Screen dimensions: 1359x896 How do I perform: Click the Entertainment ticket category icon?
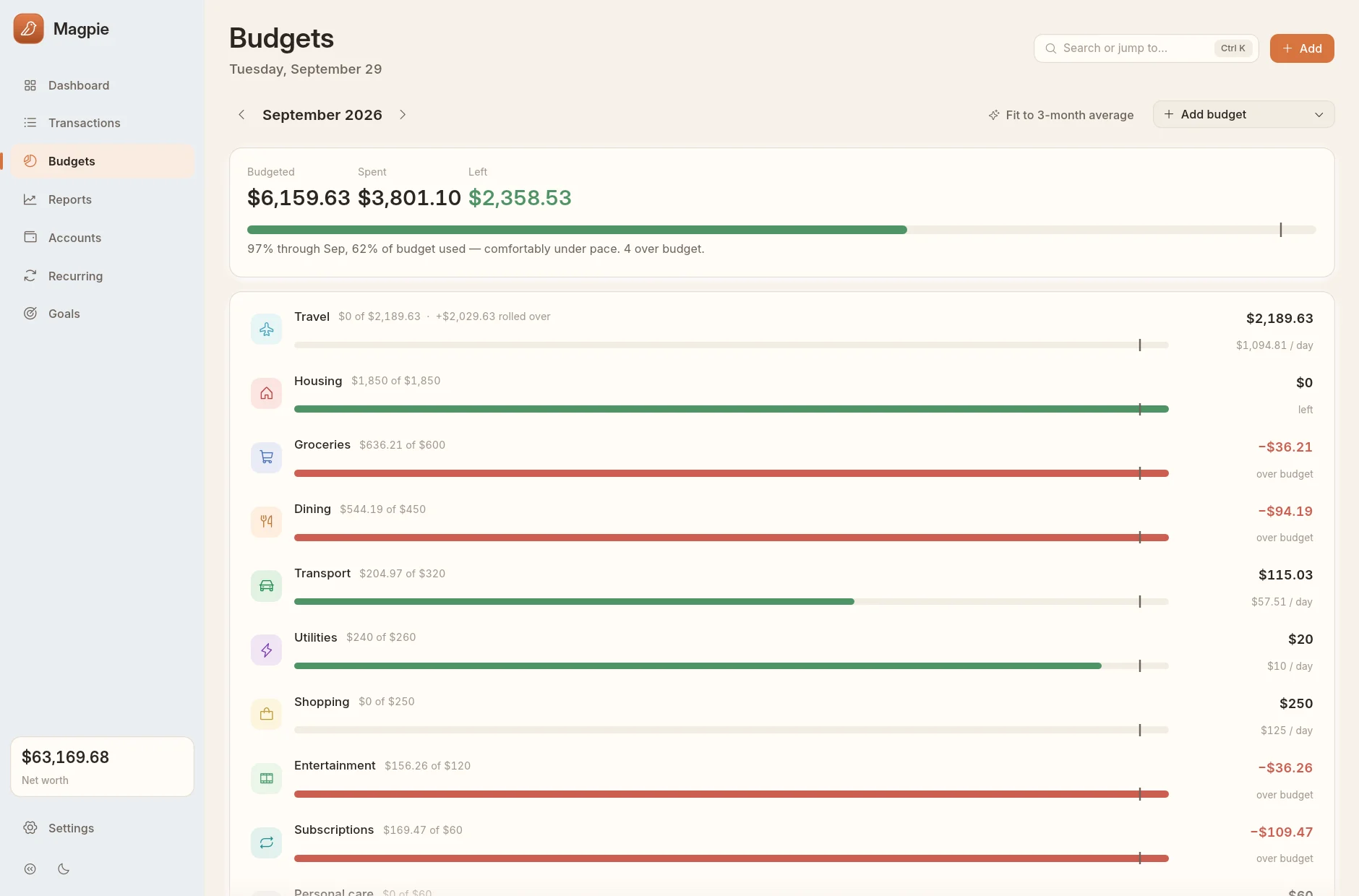coord(266,778)
